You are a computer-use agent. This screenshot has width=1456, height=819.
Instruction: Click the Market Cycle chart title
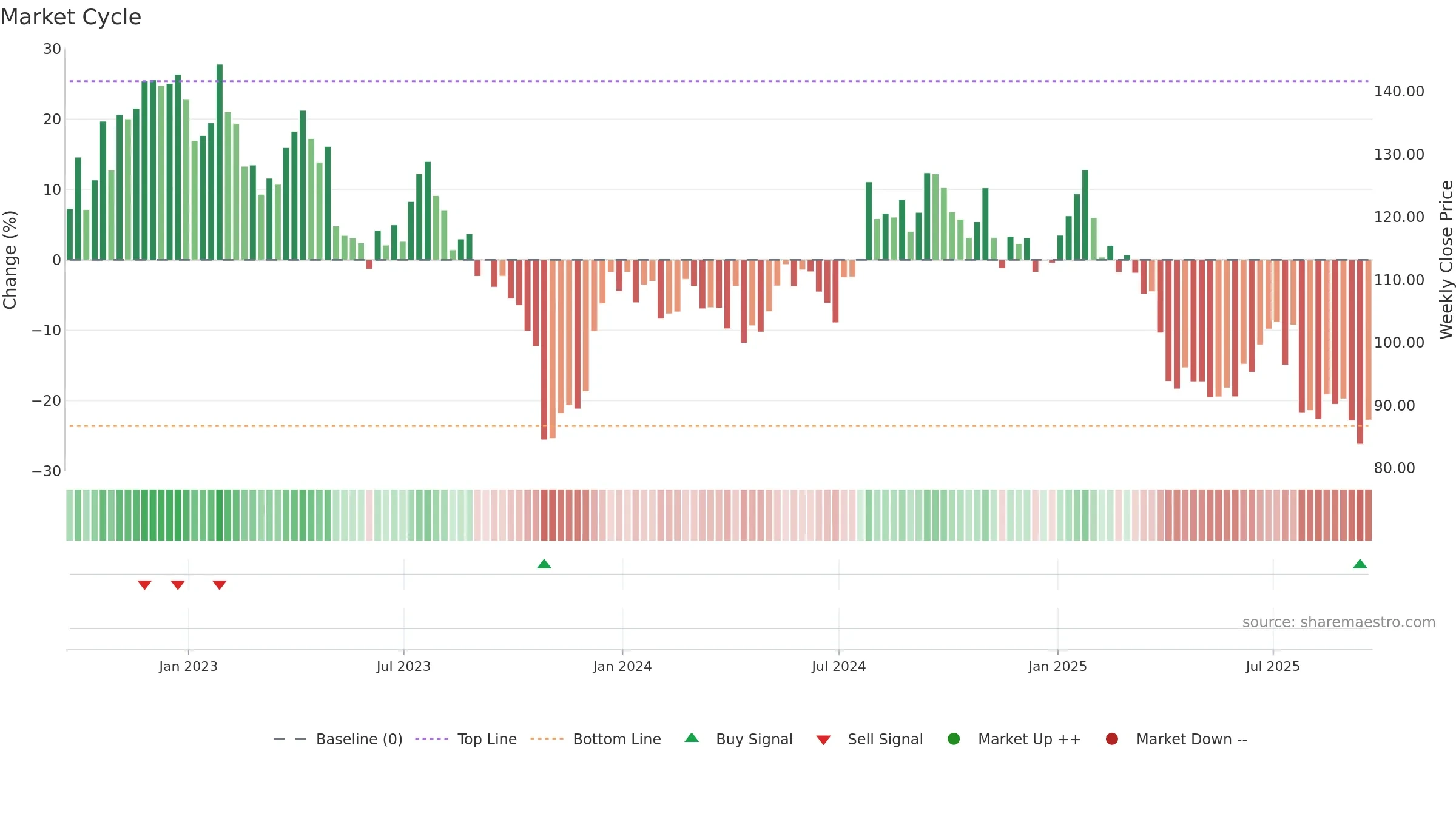coord(71,17)
